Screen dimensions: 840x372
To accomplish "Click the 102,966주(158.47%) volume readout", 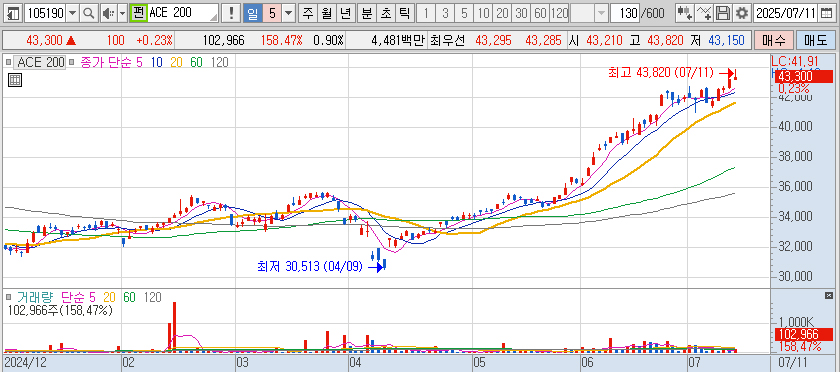I will (60, 310).
